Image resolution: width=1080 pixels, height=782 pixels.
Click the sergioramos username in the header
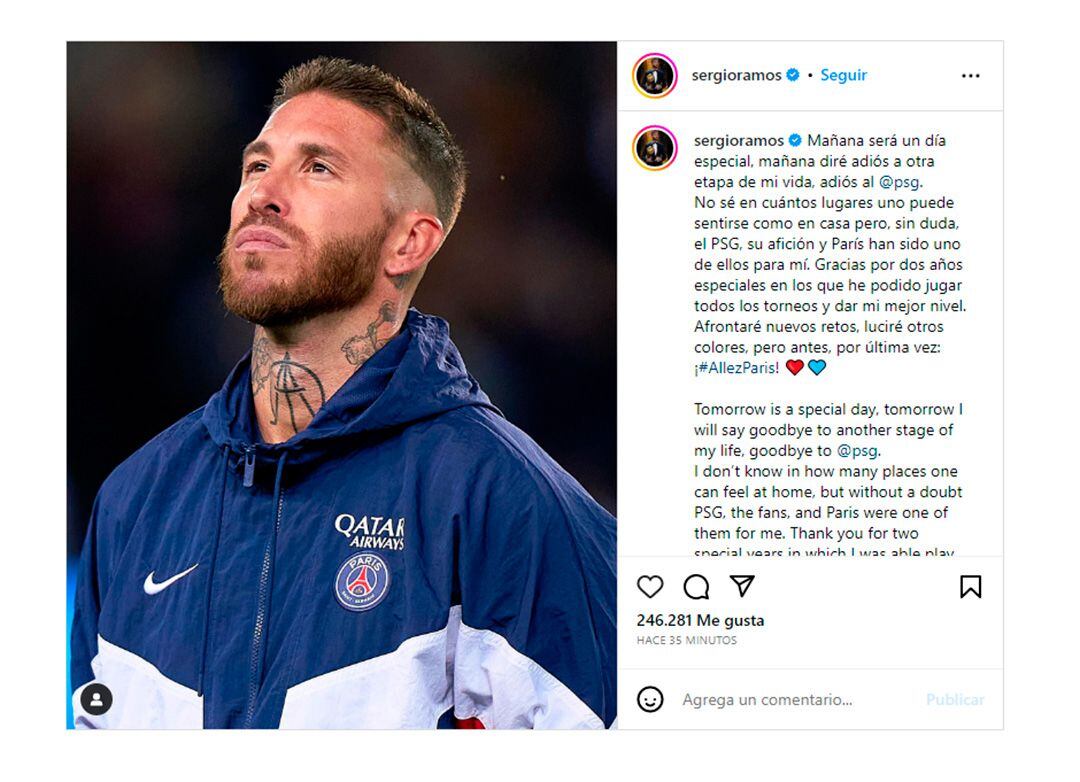tap(736, 75)
